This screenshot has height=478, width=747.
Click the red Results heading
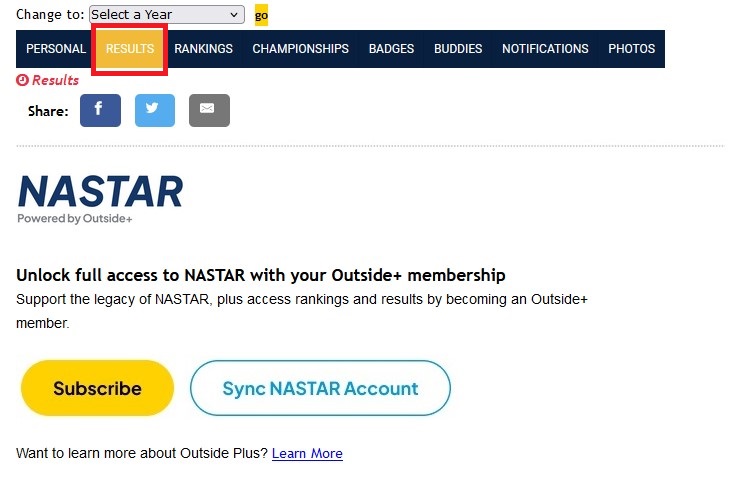coord(48,80)
